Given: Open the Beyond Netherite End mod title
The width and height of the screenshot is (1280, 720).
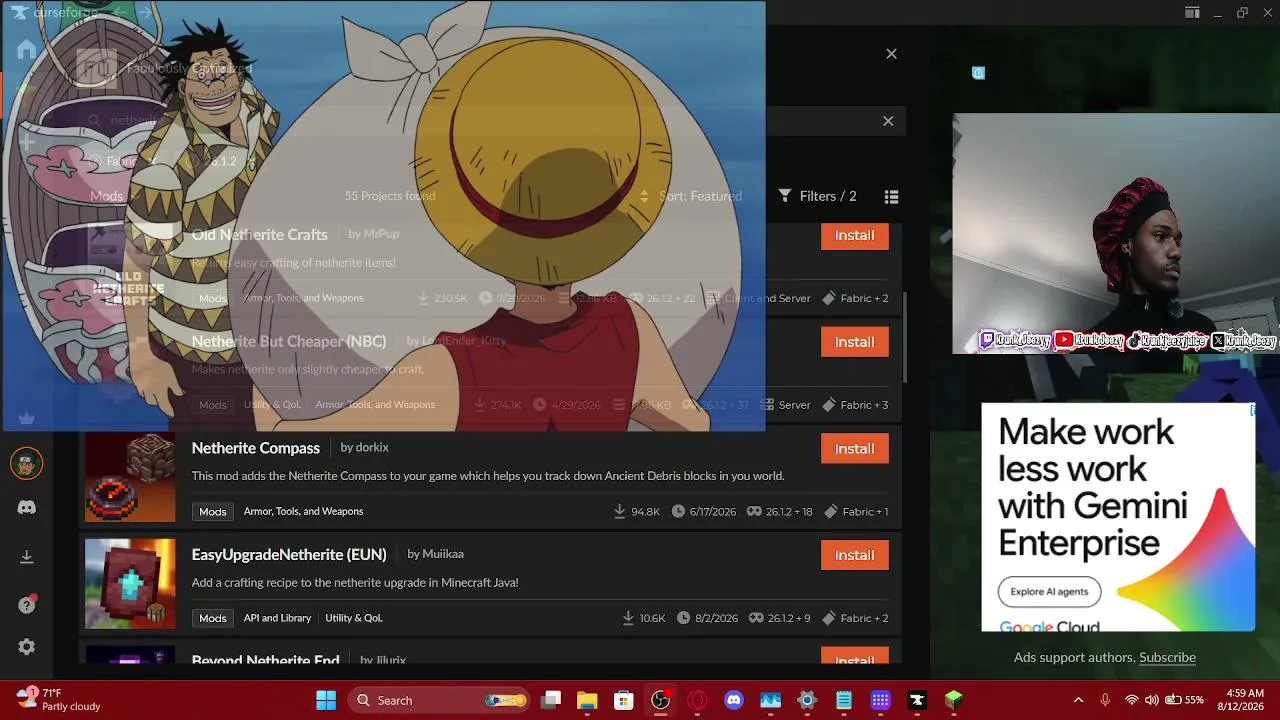Looking at the screenshot, I should 266,660.
